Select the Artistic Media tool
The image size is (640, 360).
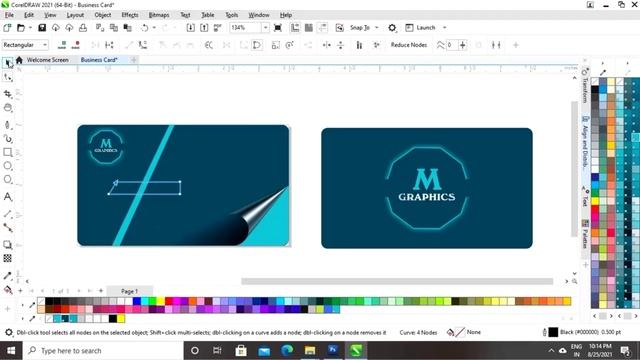click(x=8, y=139)
